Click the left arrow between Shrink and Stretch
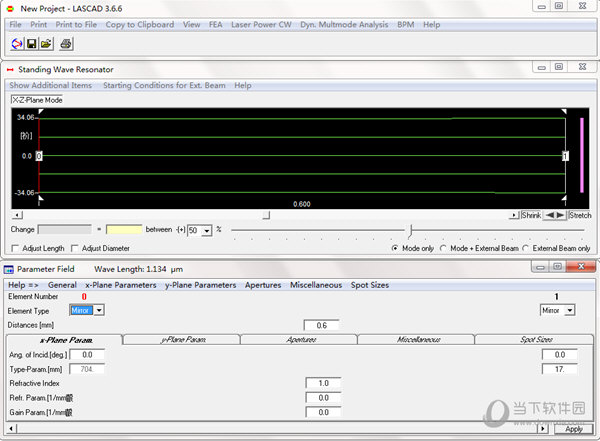This screenshot has width=600, height=441. coord(549,215)
